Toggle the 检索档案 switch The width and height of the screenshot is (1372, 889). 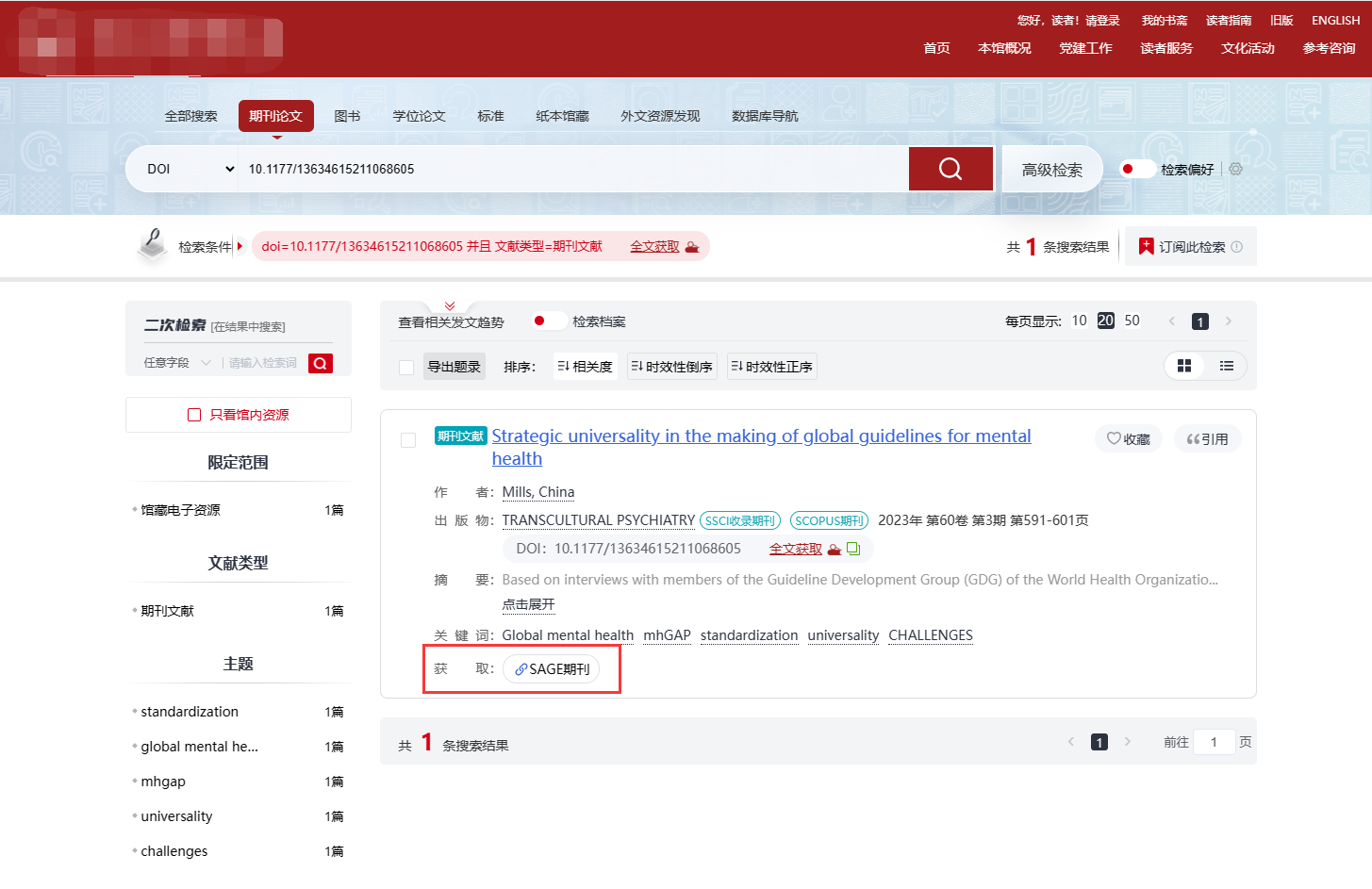point(548,321)
